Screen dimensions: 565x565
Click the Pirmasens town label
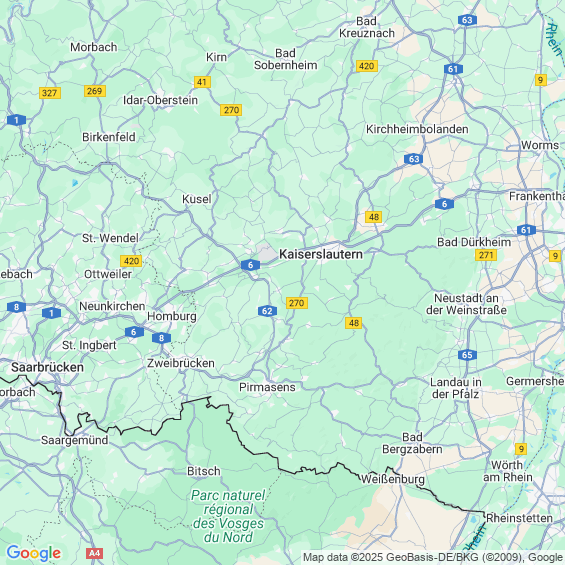pos(267,387)
